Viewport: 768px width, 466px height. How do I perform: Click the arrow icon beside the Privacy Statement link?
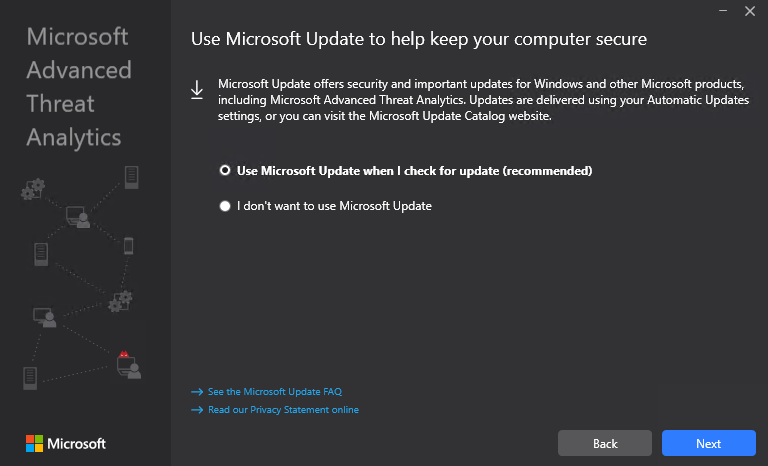197,410
